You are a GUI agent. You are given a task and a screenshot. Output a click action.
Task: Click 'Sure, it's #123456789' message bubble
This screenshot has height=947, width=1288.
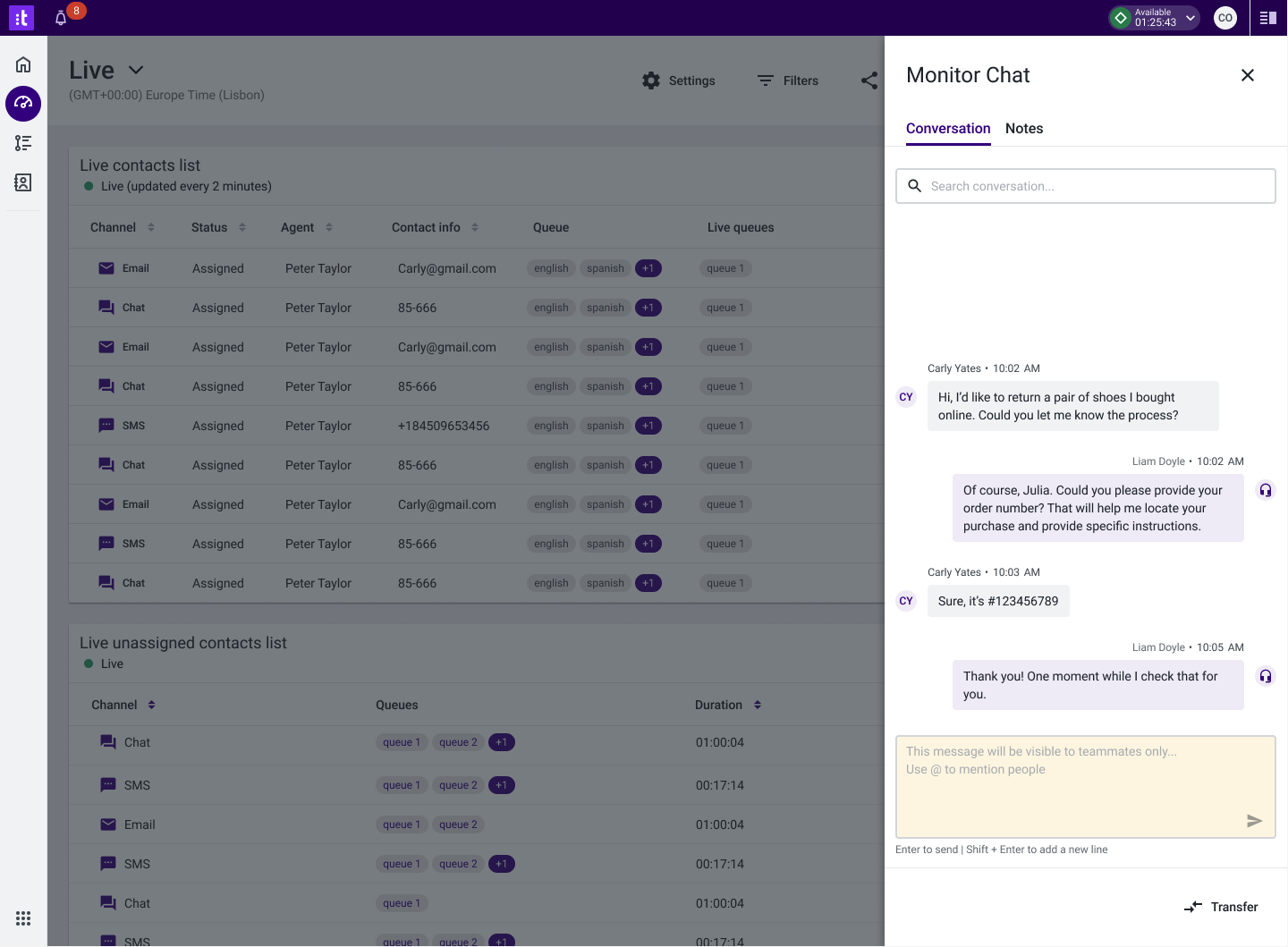(998, 601)
